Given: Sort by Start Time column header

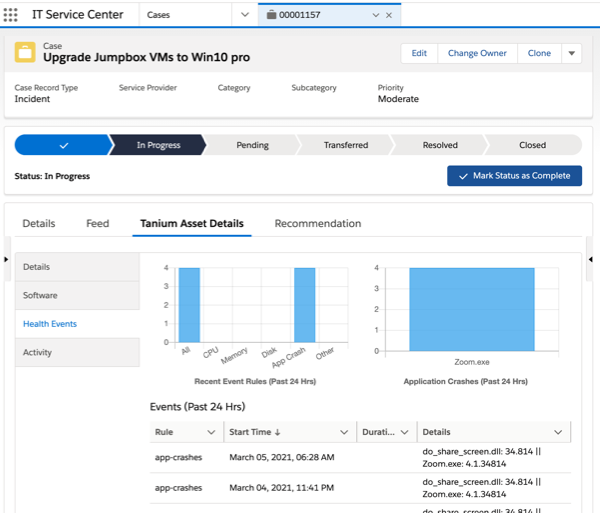Looking at the screenshot, I should [x=255, y=432].
